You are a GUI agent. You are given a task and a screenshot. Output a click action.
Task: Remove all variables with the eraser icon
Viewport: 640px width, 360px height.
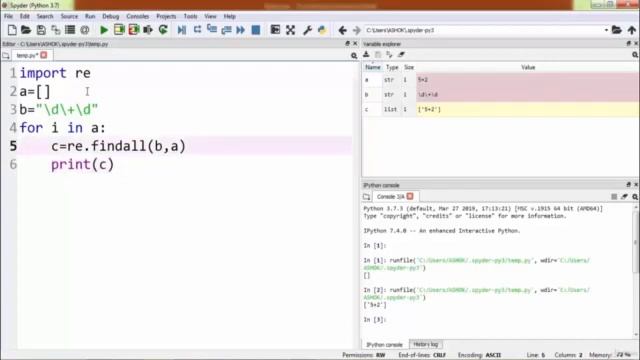pyautogui.click(x=401, y=55)
